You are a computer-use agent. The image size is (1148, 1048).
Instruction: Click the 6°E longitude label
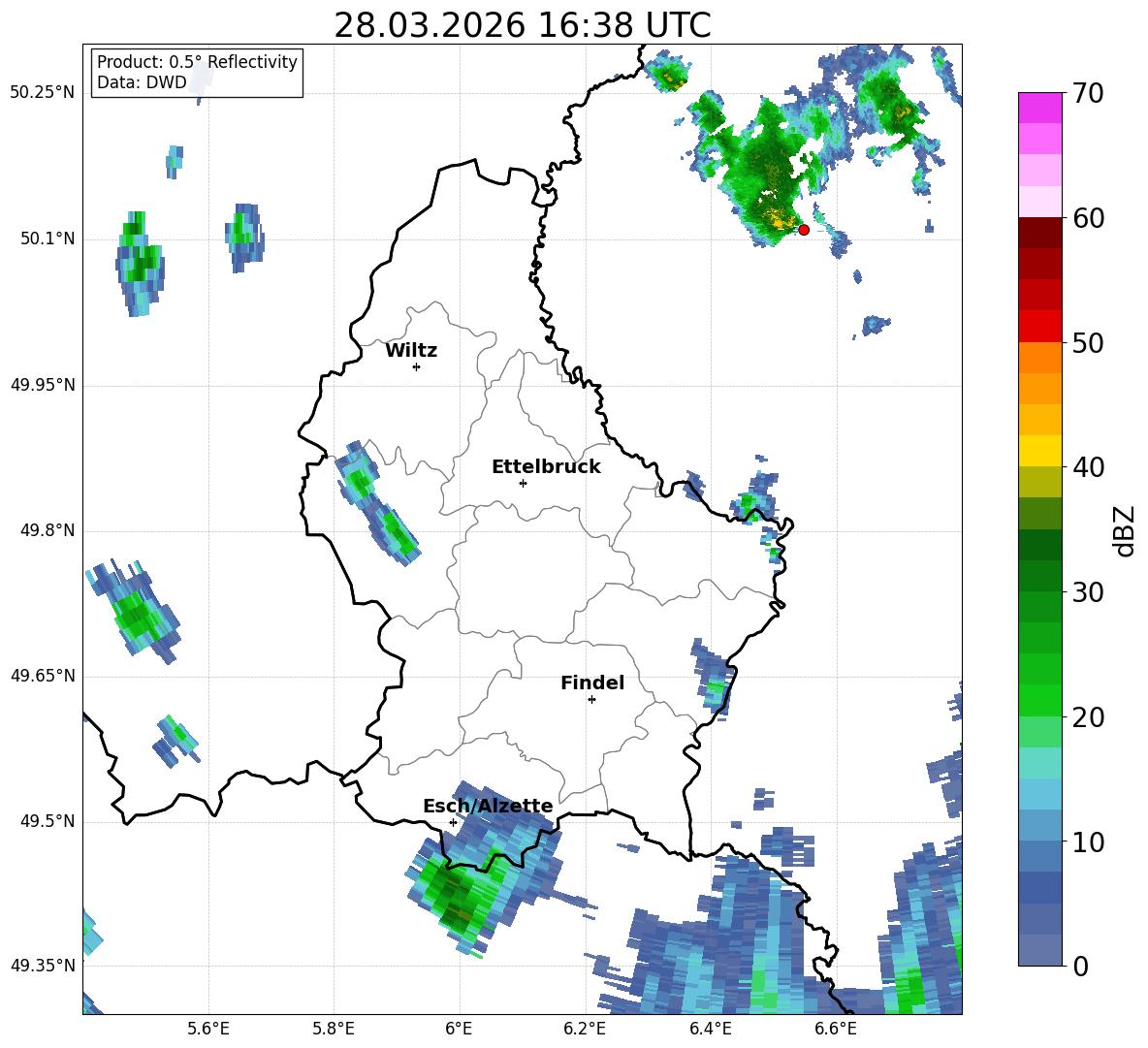click(459, 1029)
